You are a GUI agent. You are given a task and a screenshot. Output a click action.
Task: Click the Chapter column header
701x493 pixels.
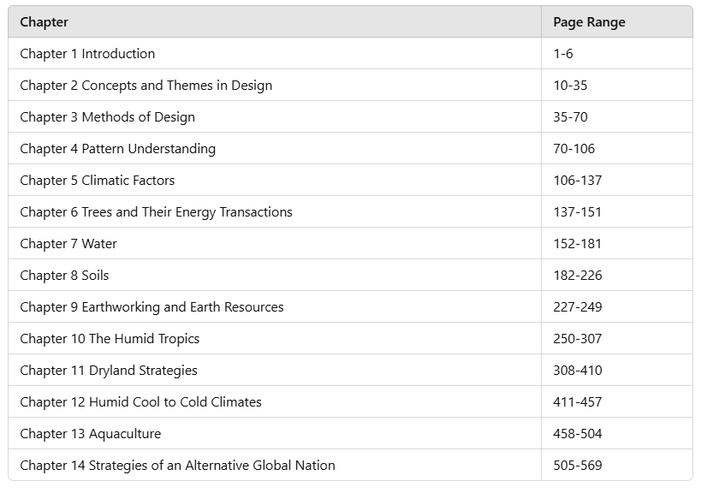click(45, 22)
